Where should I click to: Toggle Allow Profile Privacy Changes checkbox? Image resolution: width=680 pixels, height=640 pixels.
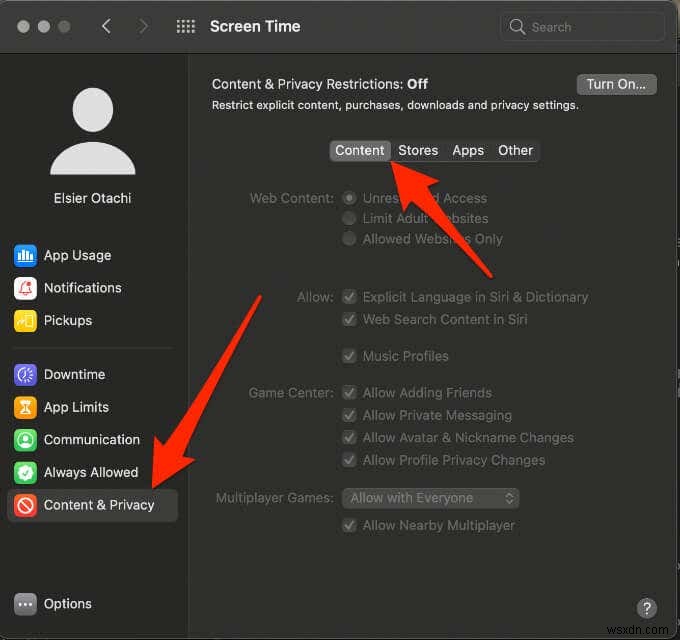pos(349,460)
